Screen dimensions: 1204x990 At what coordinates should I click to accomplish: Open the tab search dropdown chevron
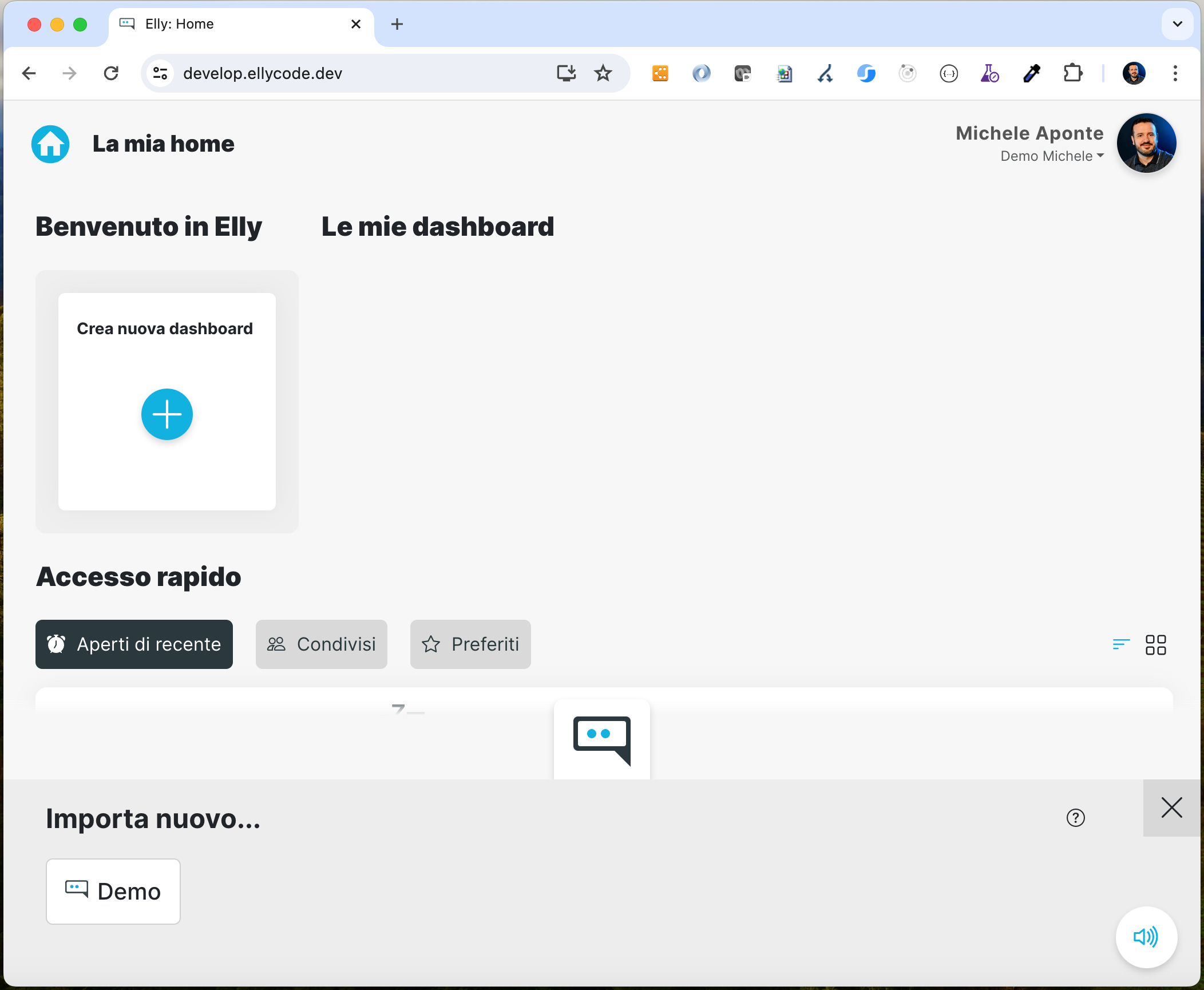(x=1178, y=24)
